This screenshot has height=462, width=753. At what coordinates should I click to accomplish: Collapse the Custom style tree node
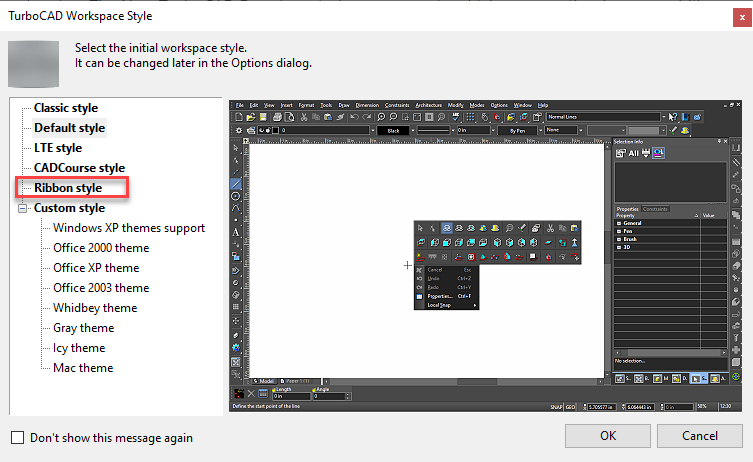click(23, 208)
